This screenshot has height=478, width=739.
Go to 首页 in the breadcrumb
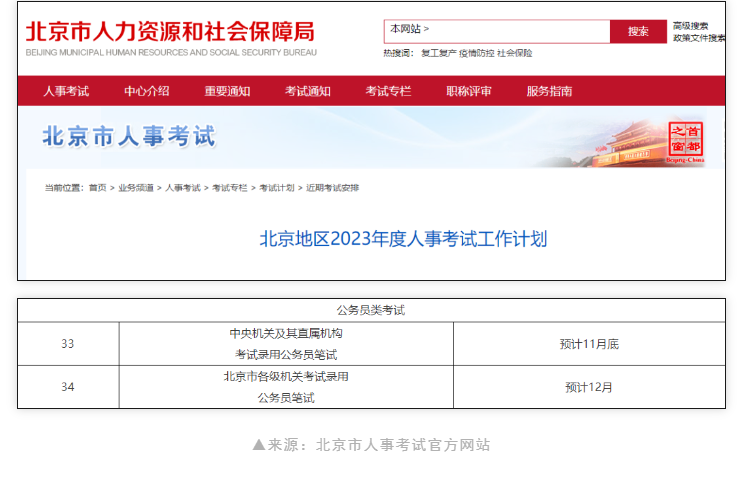coord(98,188)
